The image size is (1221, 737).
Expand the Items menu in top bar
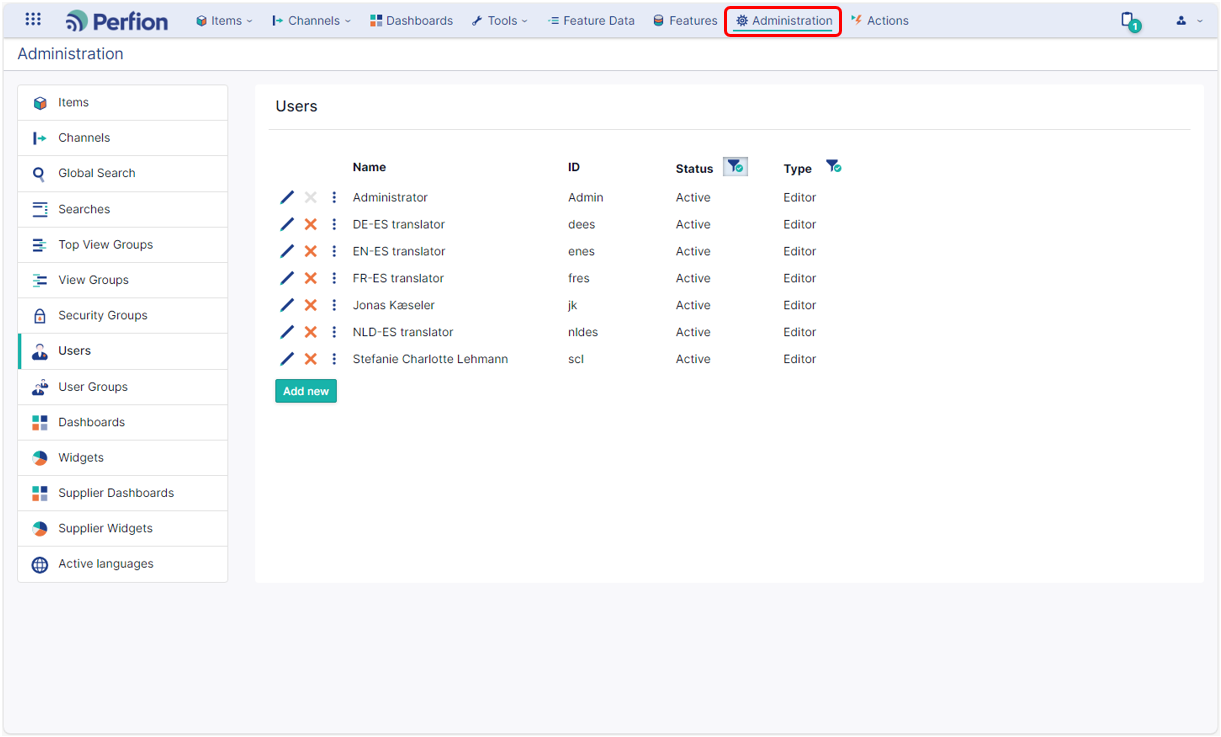(x=224, y=20)
